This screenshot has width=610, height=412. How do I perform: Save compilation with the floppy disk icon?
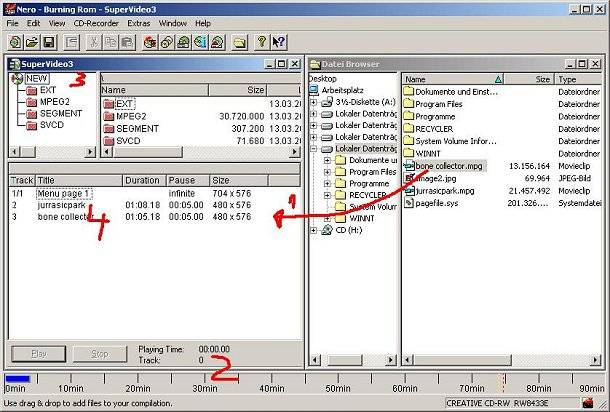click(x=49, y=42)
